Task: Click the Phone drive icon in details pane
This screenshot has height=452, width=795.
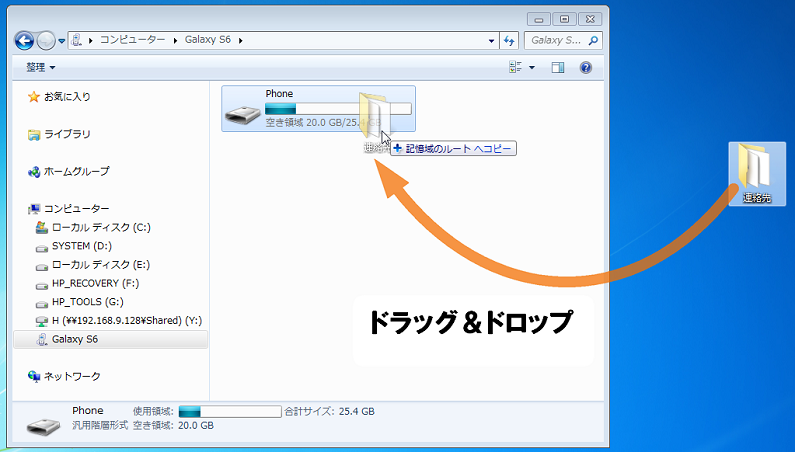Action: (x=44, y=426)
